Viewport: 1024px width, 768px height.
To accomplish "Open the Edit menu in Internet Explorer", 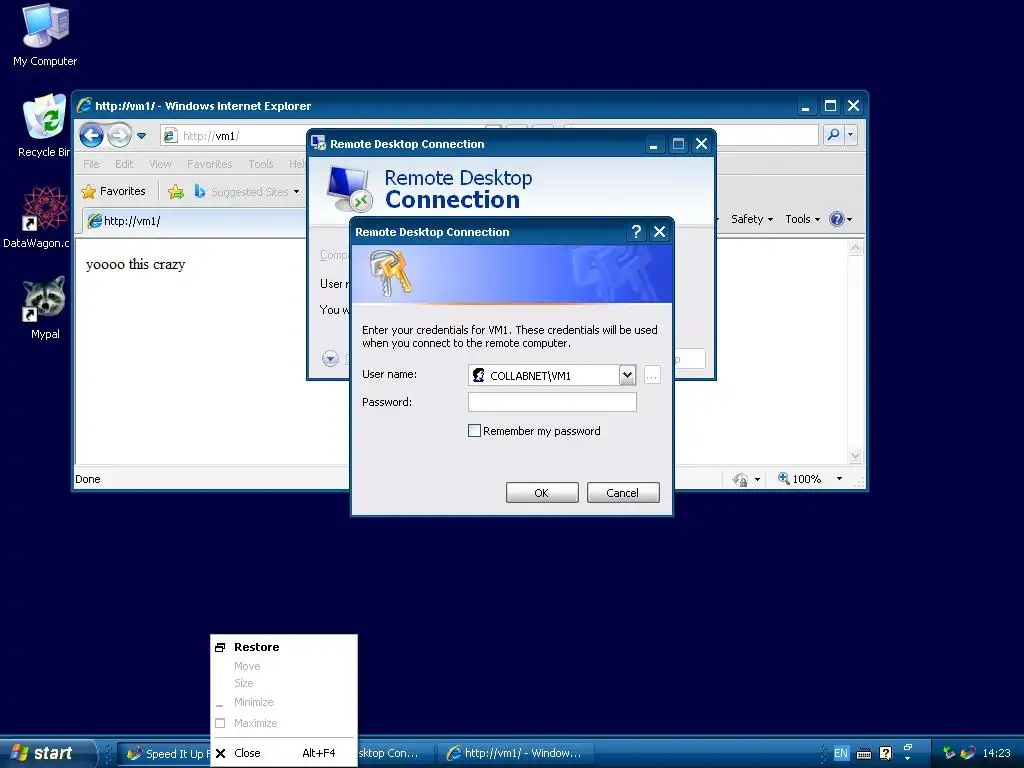I will pyautogui.click(x=124, y=164).
